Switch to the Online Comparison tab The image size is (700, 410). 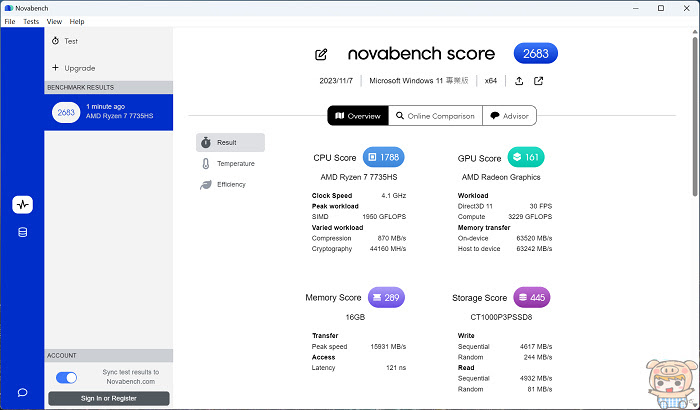pos(435,116)
